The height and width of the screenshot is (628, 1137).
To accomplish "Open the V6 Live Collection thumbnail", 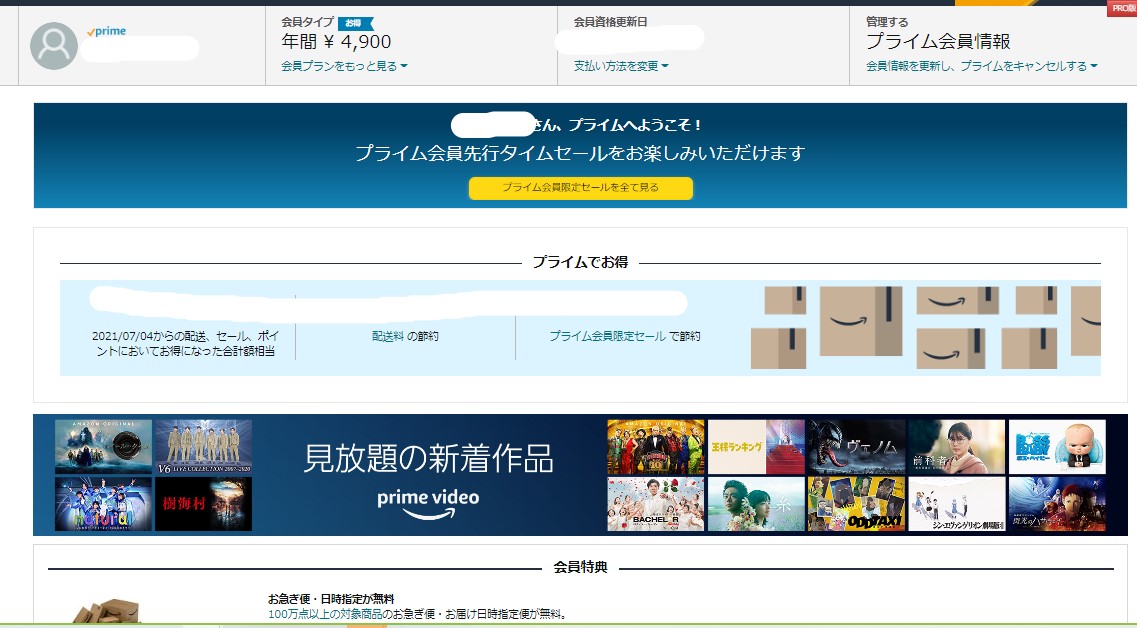I will pos(204,447).
